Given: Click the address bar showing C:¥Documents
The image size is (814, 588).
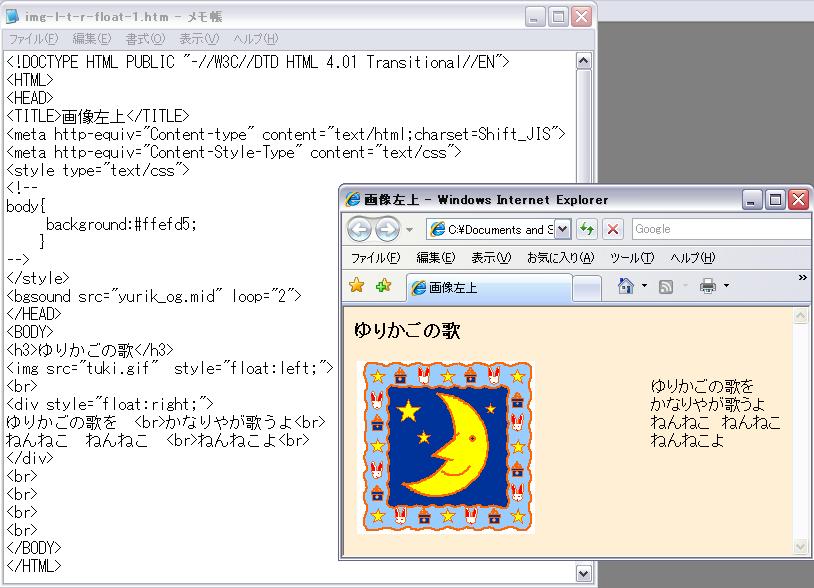Looking at the screenshot, I should pyautogui.click(x=491, y=229).
